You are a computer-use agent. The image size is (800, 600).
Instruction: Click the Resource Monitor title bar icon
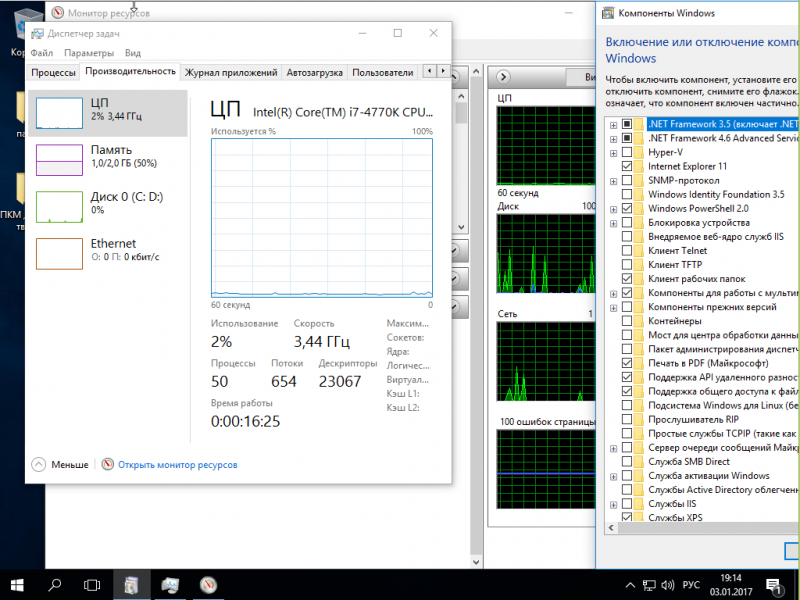click(x=58, y=13)
